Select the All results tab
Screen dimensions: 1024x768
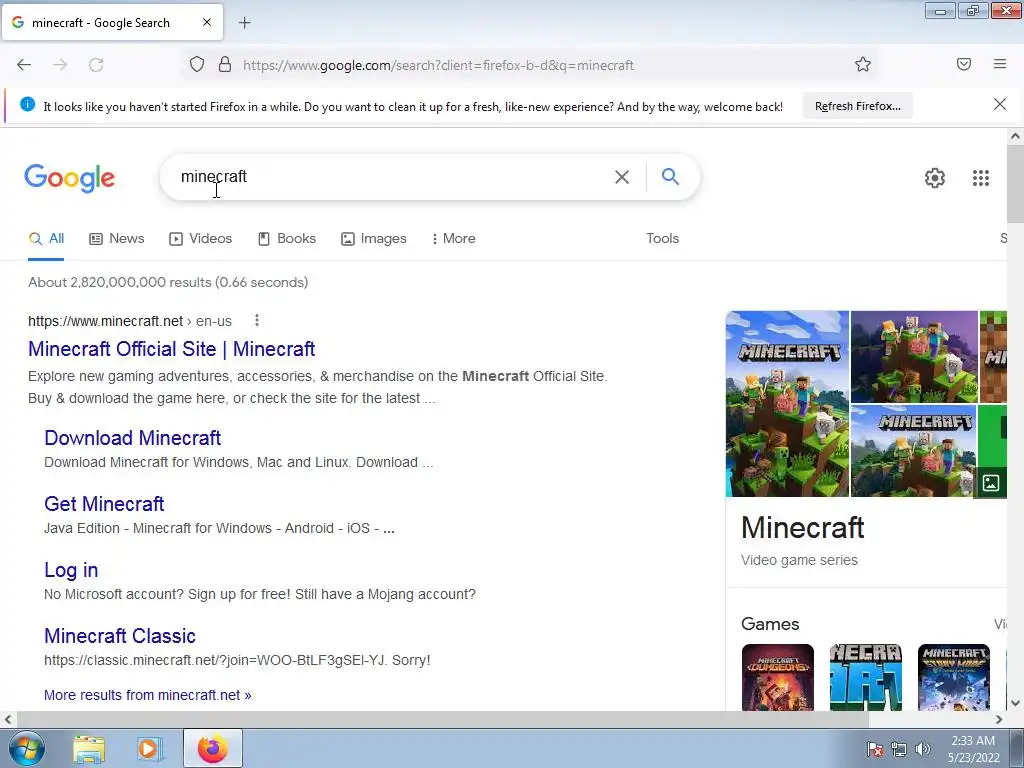point(46,238)
